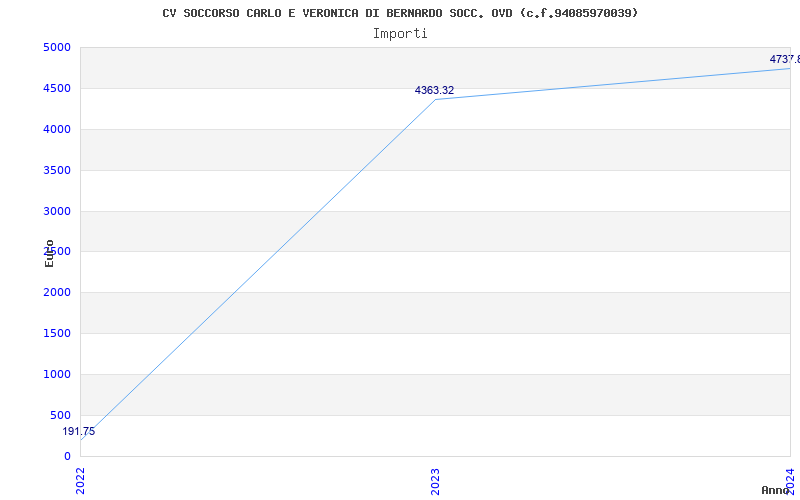Click the 5000 y-axis tick label
The image size is (800, 500).
[57, 47]
